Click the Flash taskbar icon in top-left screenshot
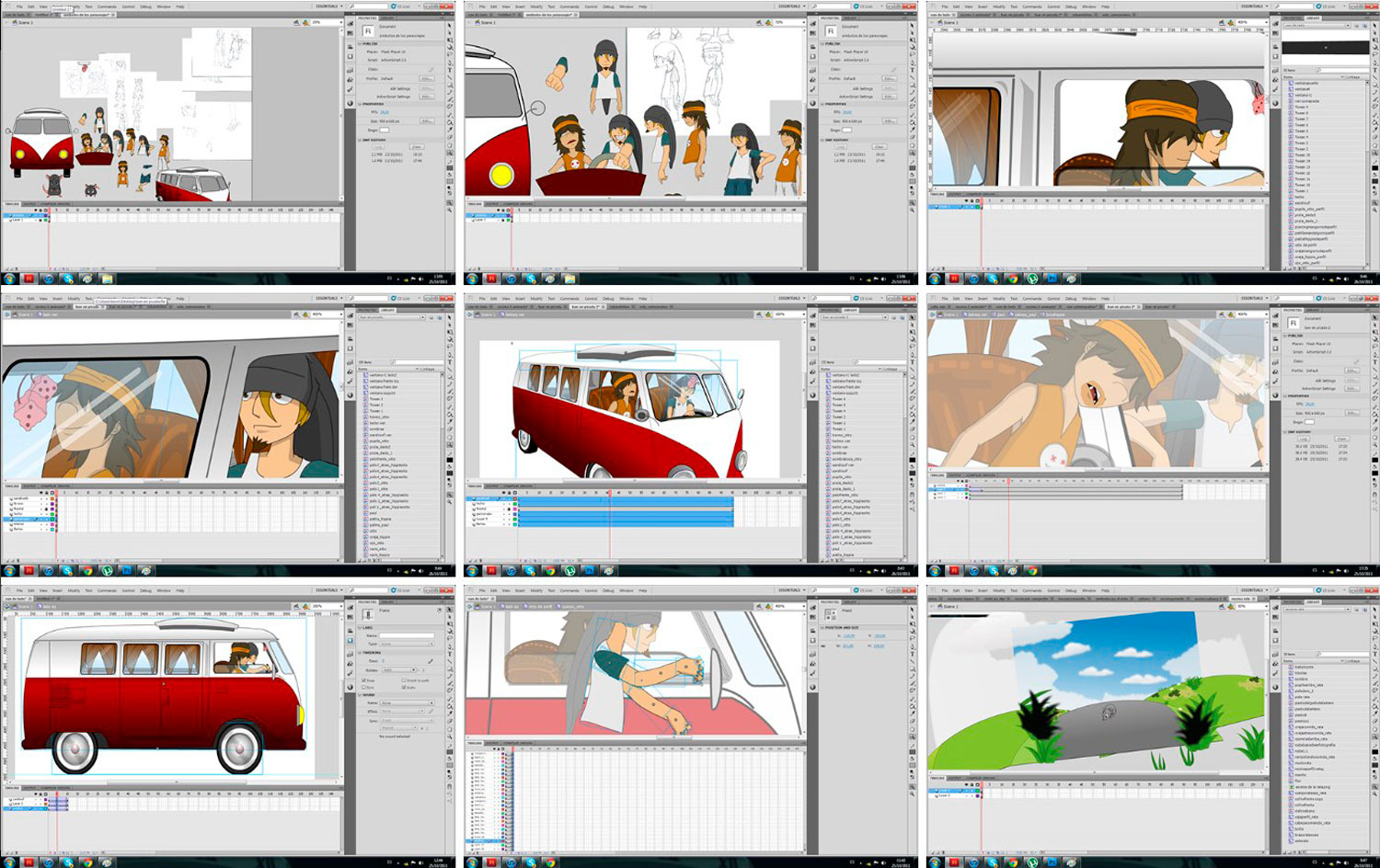This screenshot has width=1380, height=868. coord(29,279)
